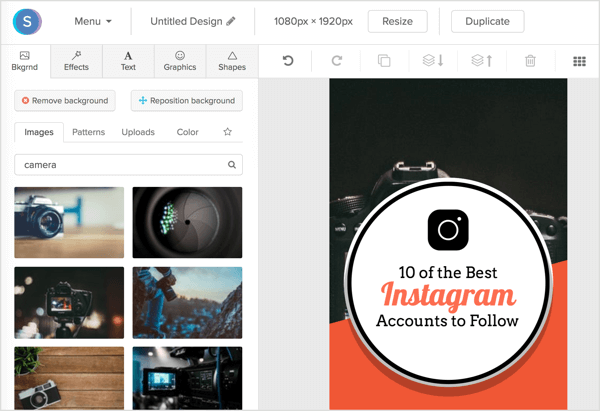The height and width of the screenshot is (411, 600).
Task: Select the Uploads sub-tab
Action: (138, 132)
